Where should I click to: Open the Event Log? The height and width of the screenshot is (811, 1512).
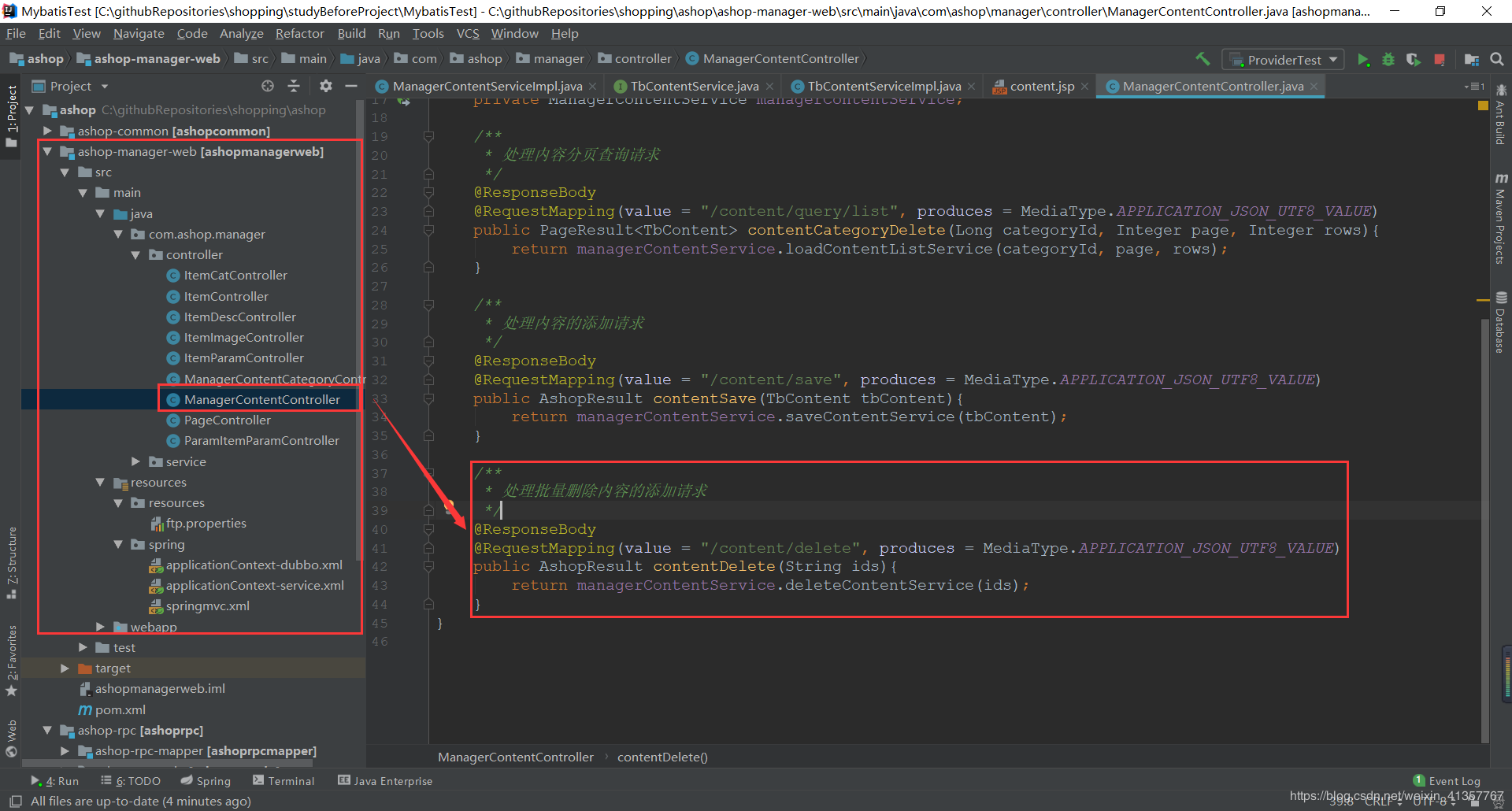point(1447,781)
